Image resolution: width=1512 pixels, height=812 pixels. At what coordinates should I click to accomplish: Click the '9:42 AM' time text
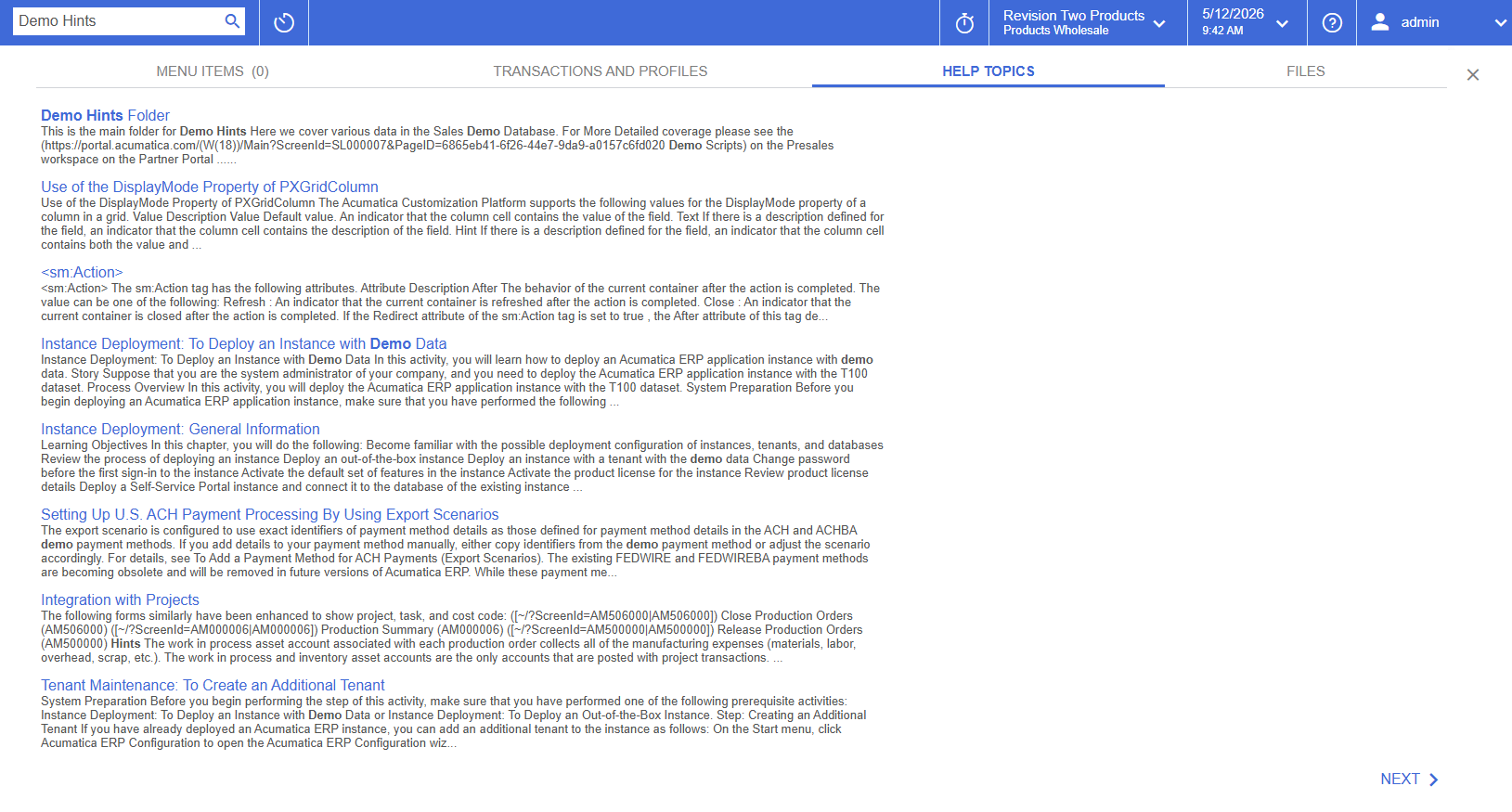tap(1222, 31)
